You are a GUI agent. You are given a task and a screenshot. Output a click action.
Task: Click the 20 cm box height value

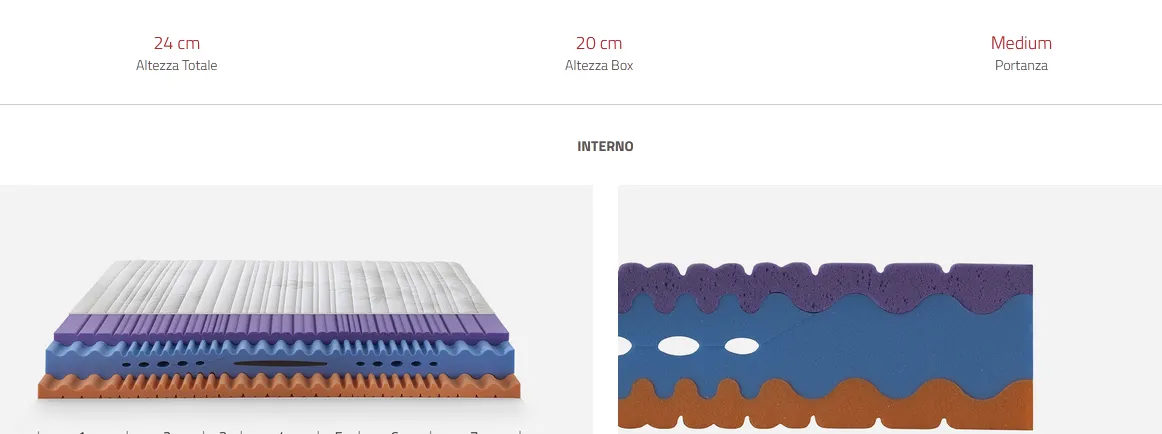click(599, 43)
